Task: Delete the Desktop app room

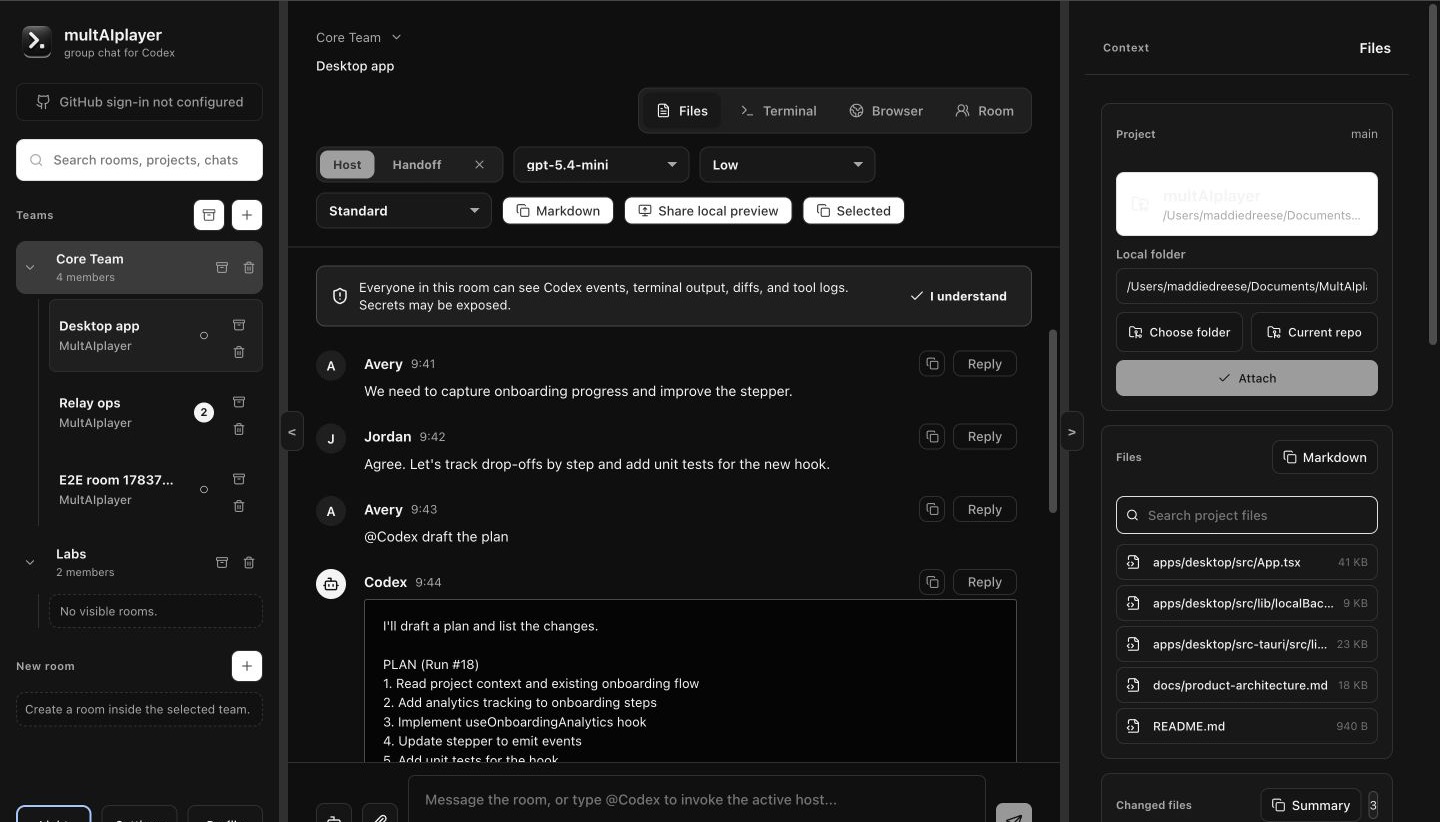Action: click(x=239, y=351)
